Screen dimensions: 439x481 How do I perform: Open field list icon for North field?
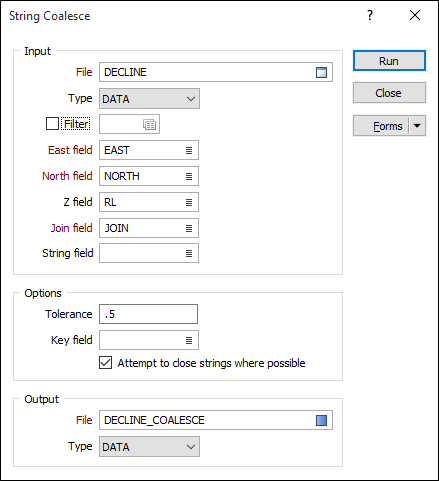pos(189,176)
